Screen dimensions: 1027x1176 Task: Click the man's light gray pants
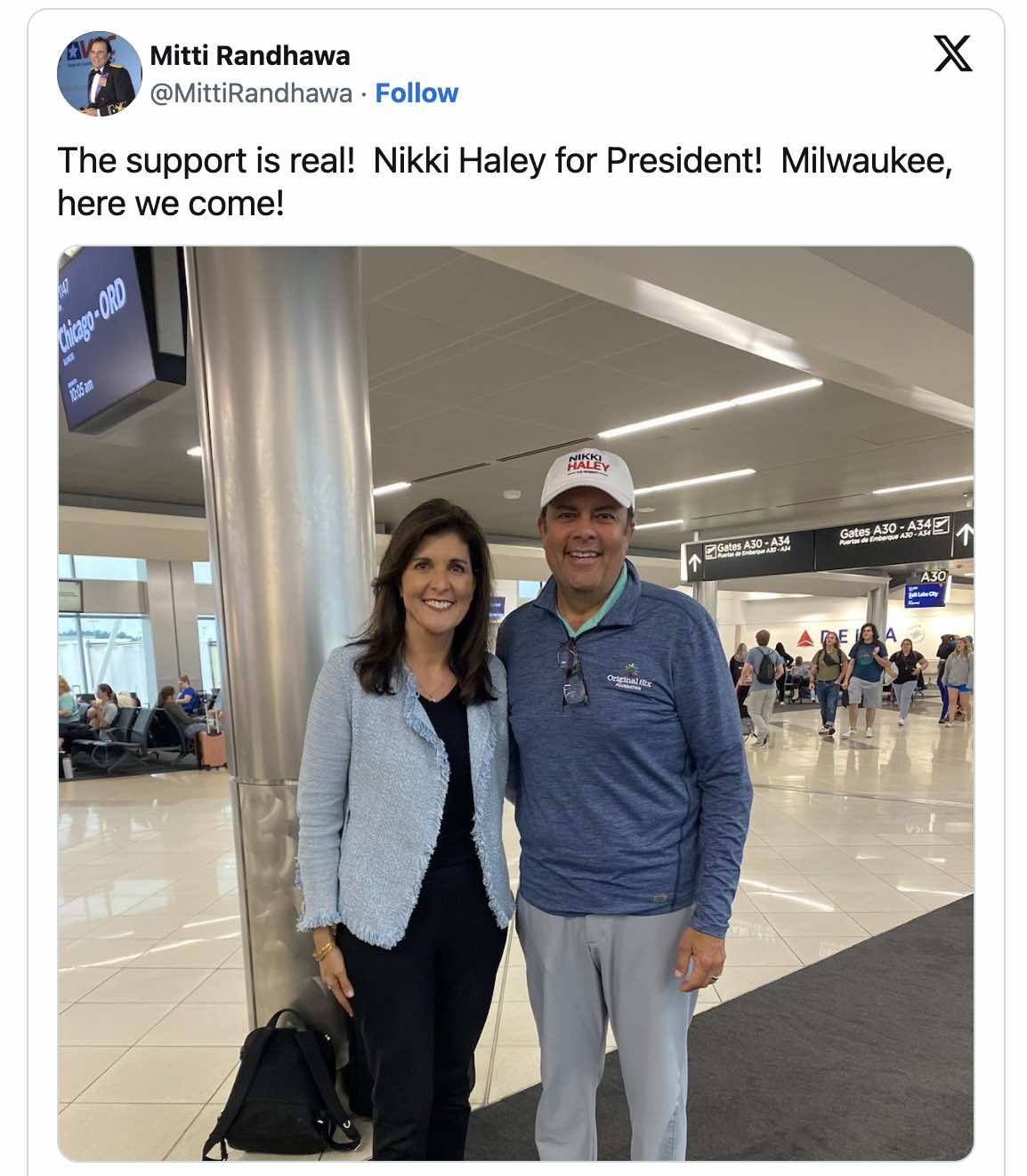click(x=605, y=1023)
